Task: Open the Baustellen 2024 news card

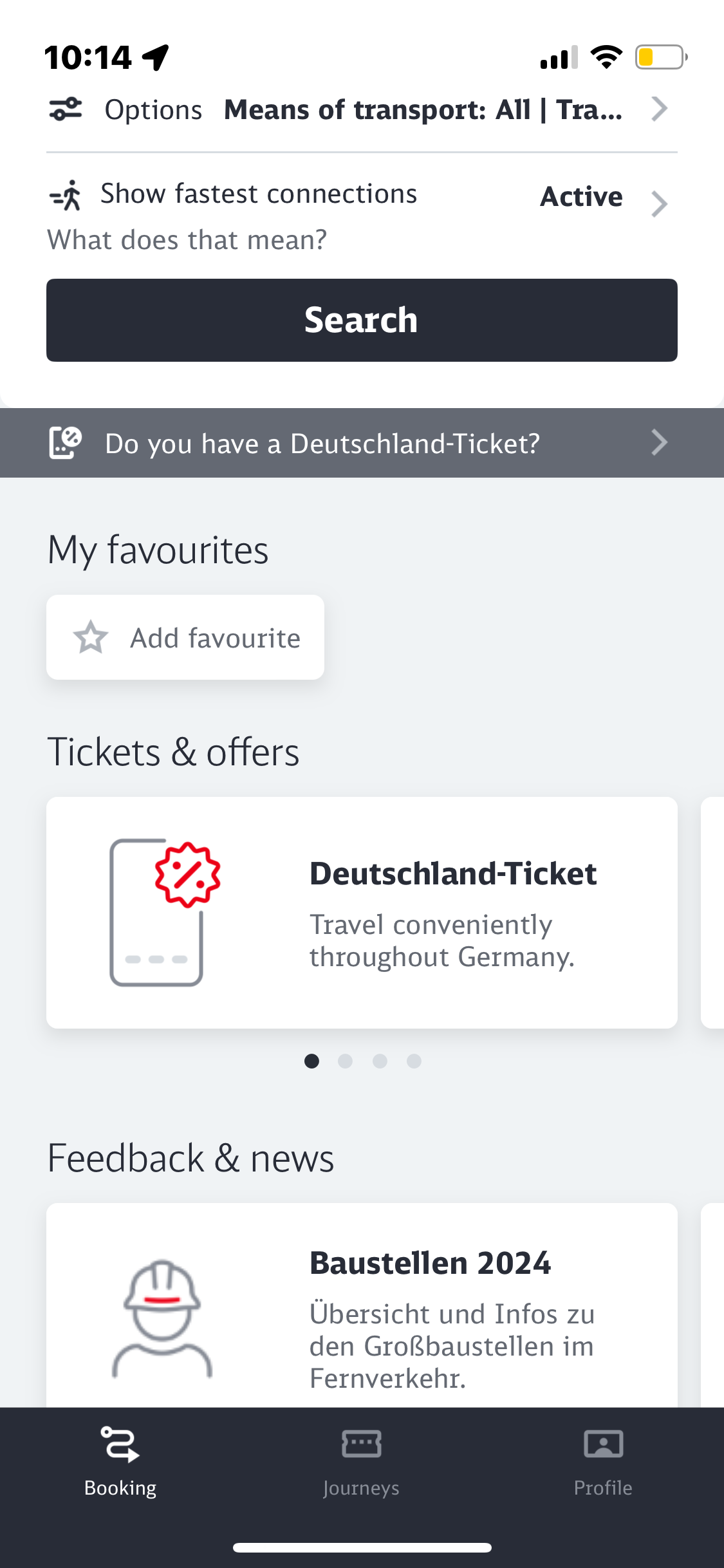Action: 362,1305
